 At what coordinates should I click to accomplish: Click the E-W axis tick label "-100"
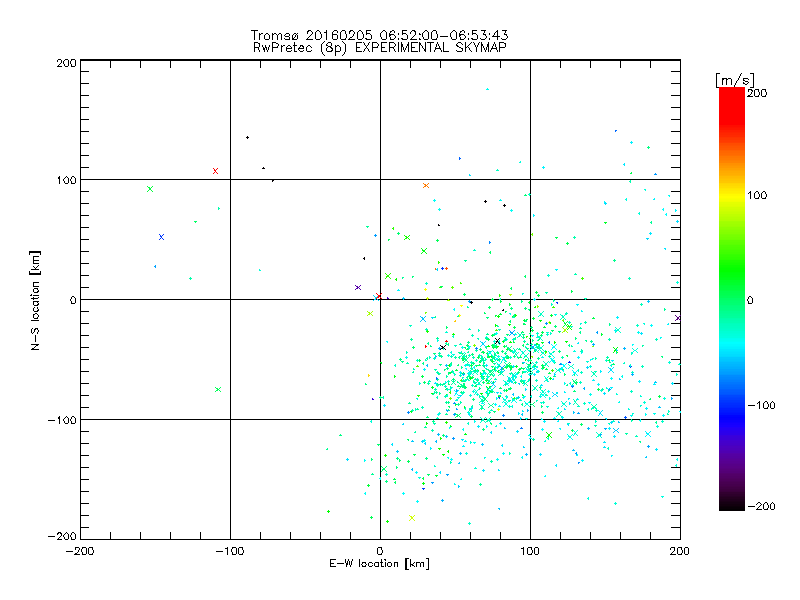(230, 551)
